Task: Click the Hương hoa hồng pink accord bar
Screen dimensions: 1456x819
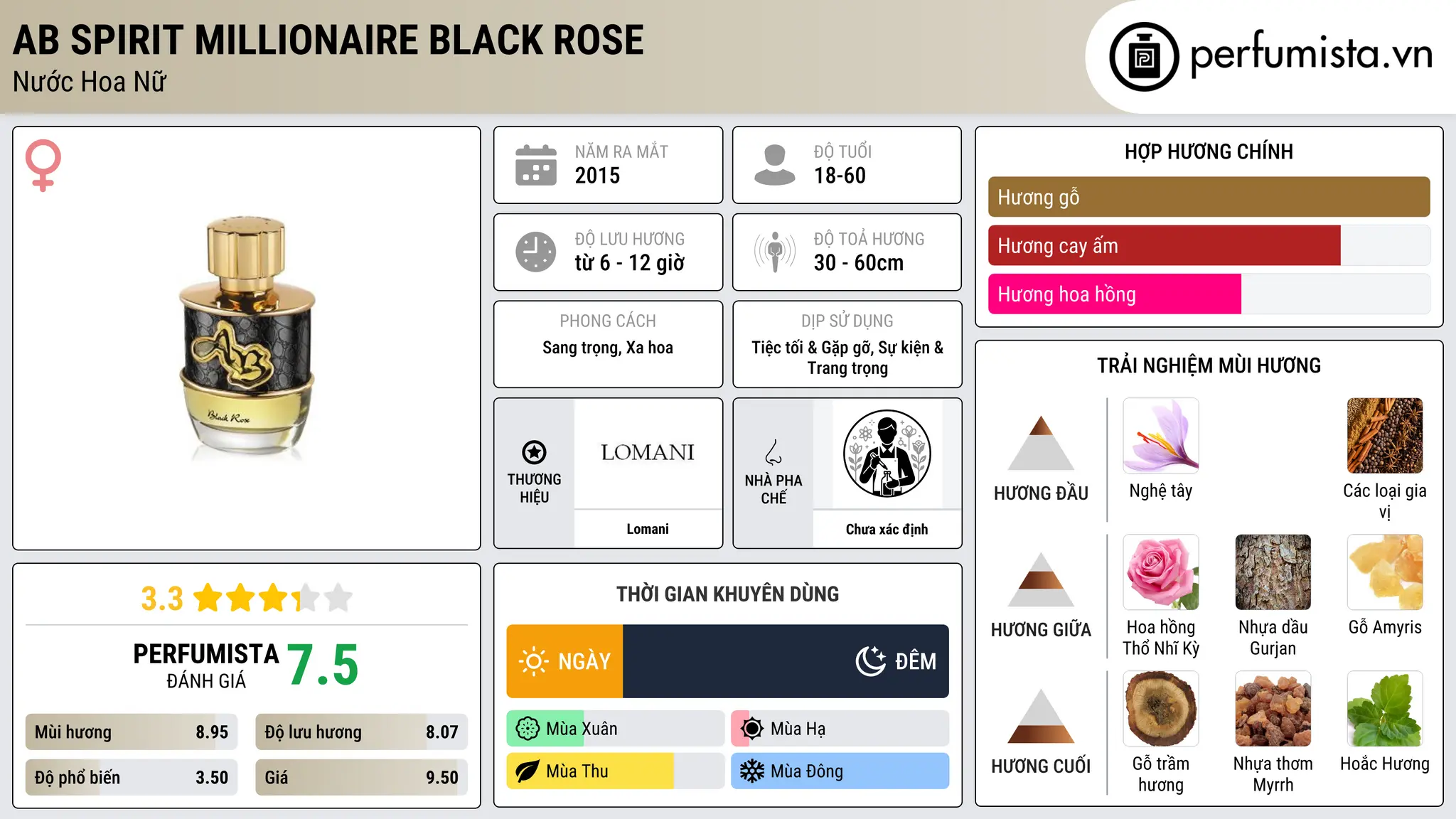Action: pyautogui.click(x=1114, y=294)
